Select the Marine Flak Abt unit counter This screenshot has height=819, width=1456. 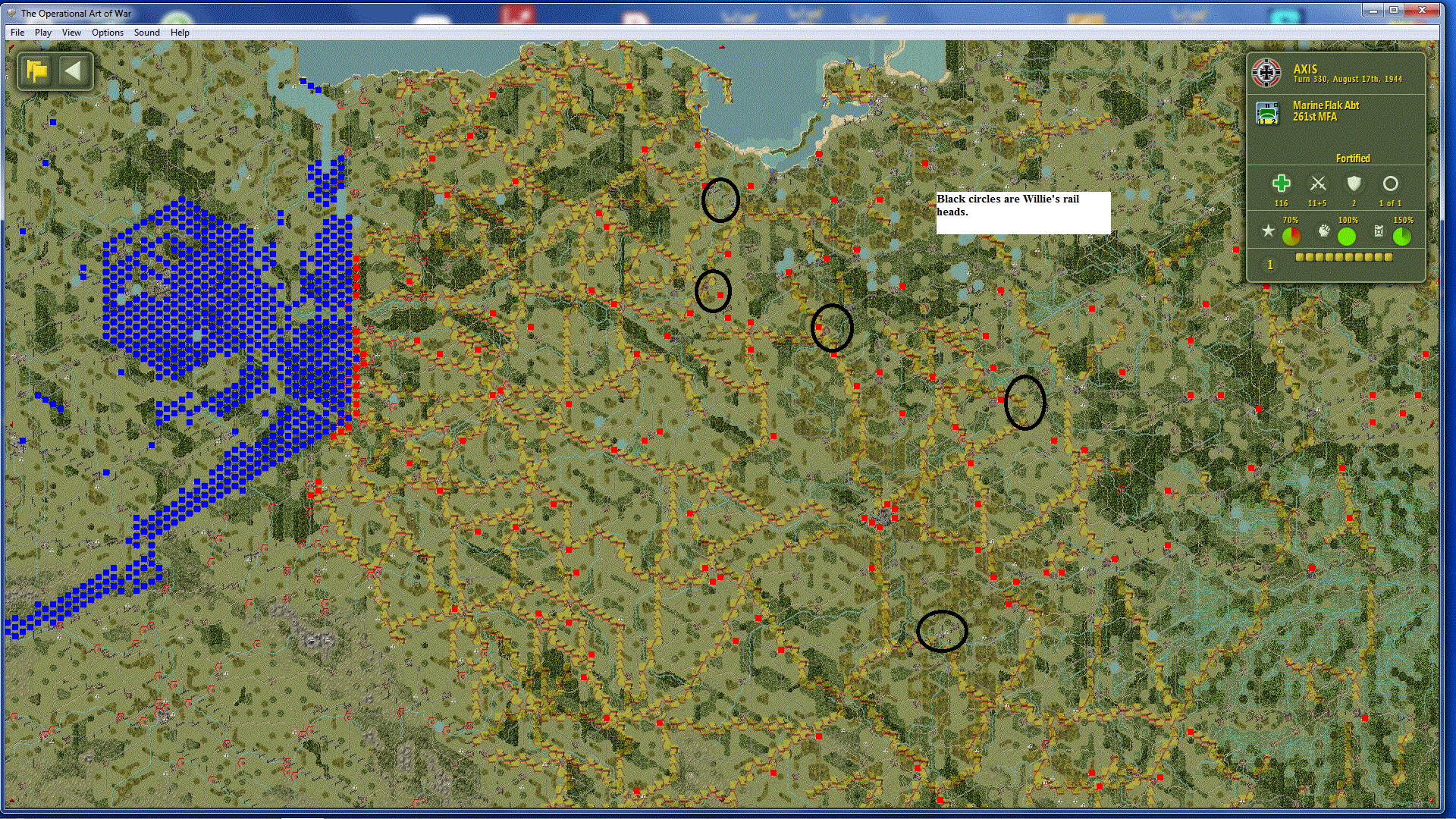(1266, 113)
